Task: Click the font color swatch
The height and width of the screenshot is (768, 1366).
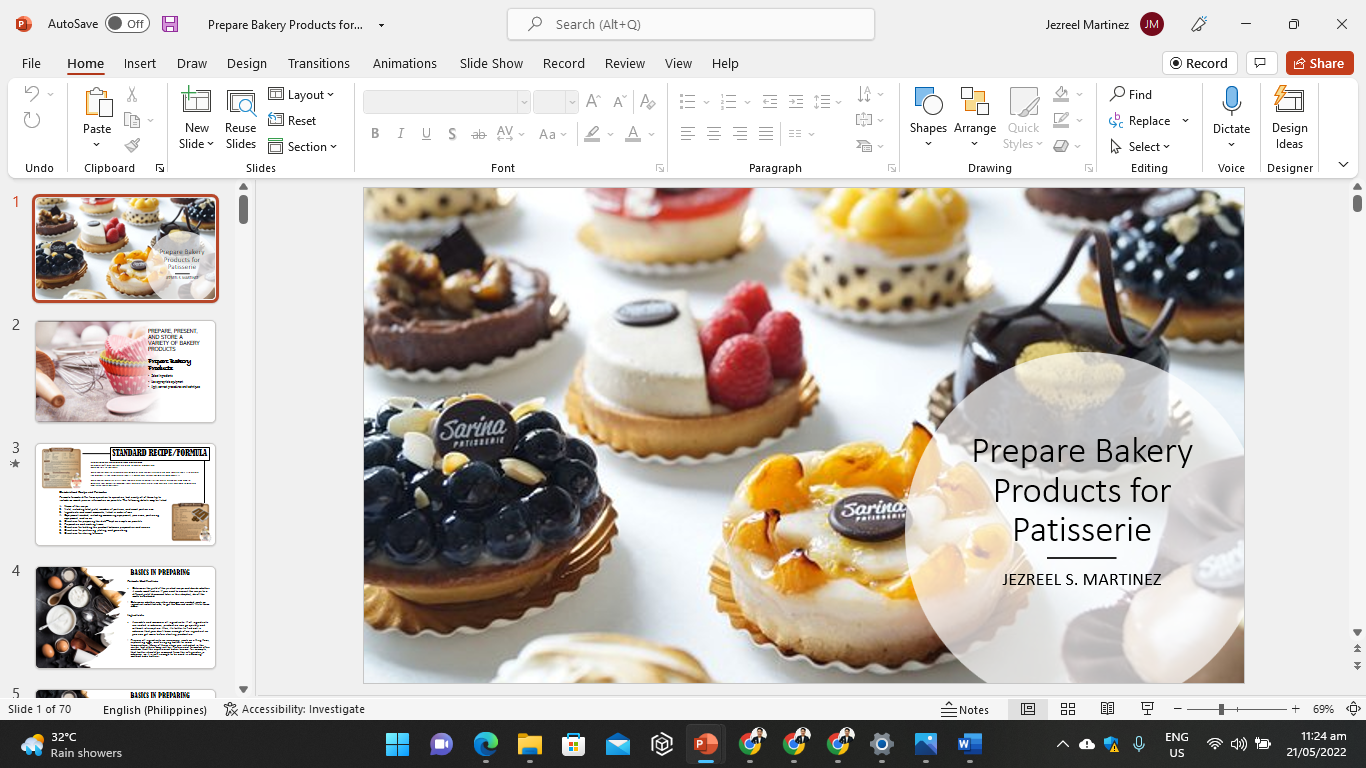Action: pyautogui.click(x=632, y=134)
